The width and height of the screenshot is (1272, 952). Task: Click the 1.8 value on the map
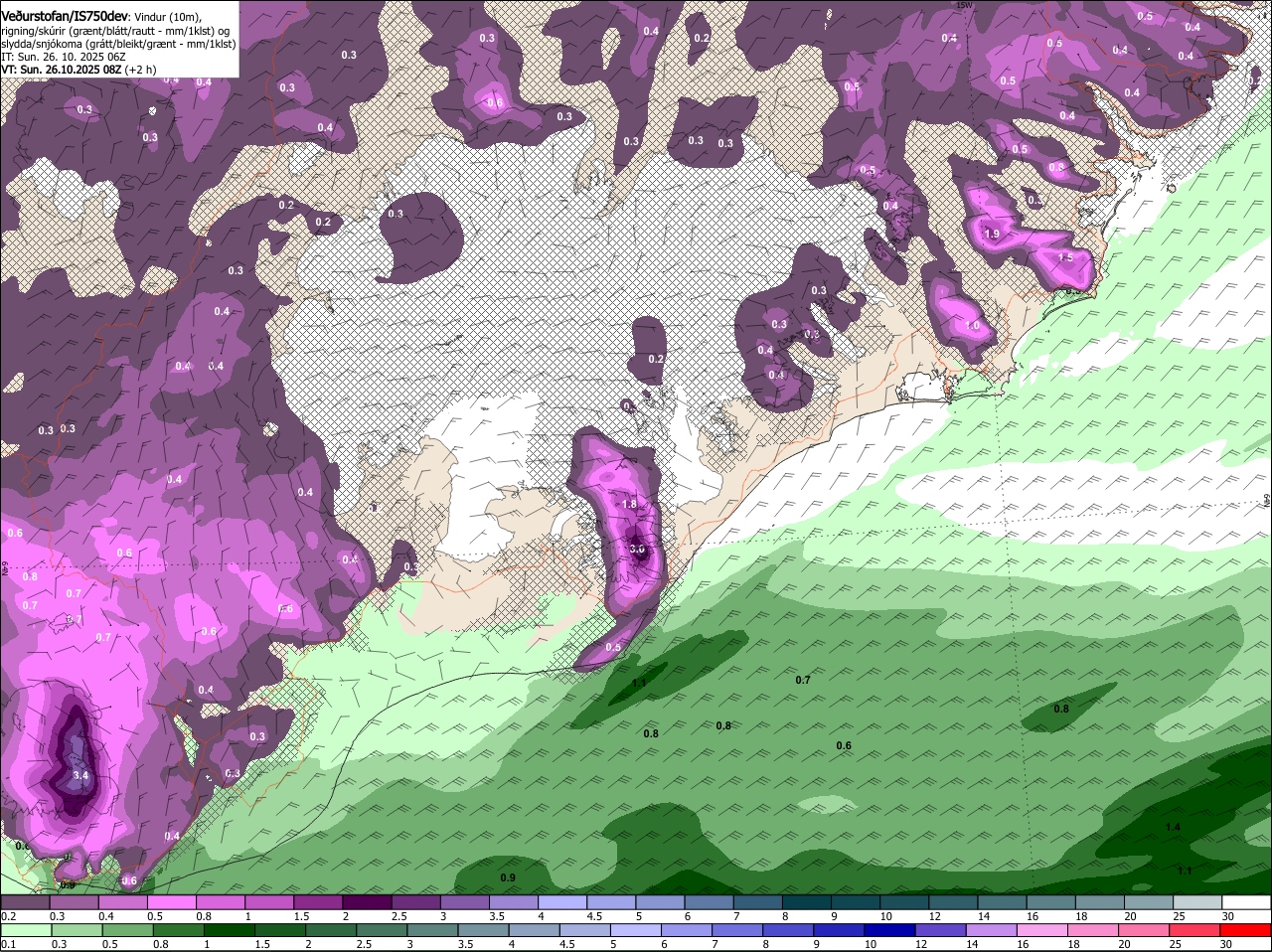[x=629, y=504]
